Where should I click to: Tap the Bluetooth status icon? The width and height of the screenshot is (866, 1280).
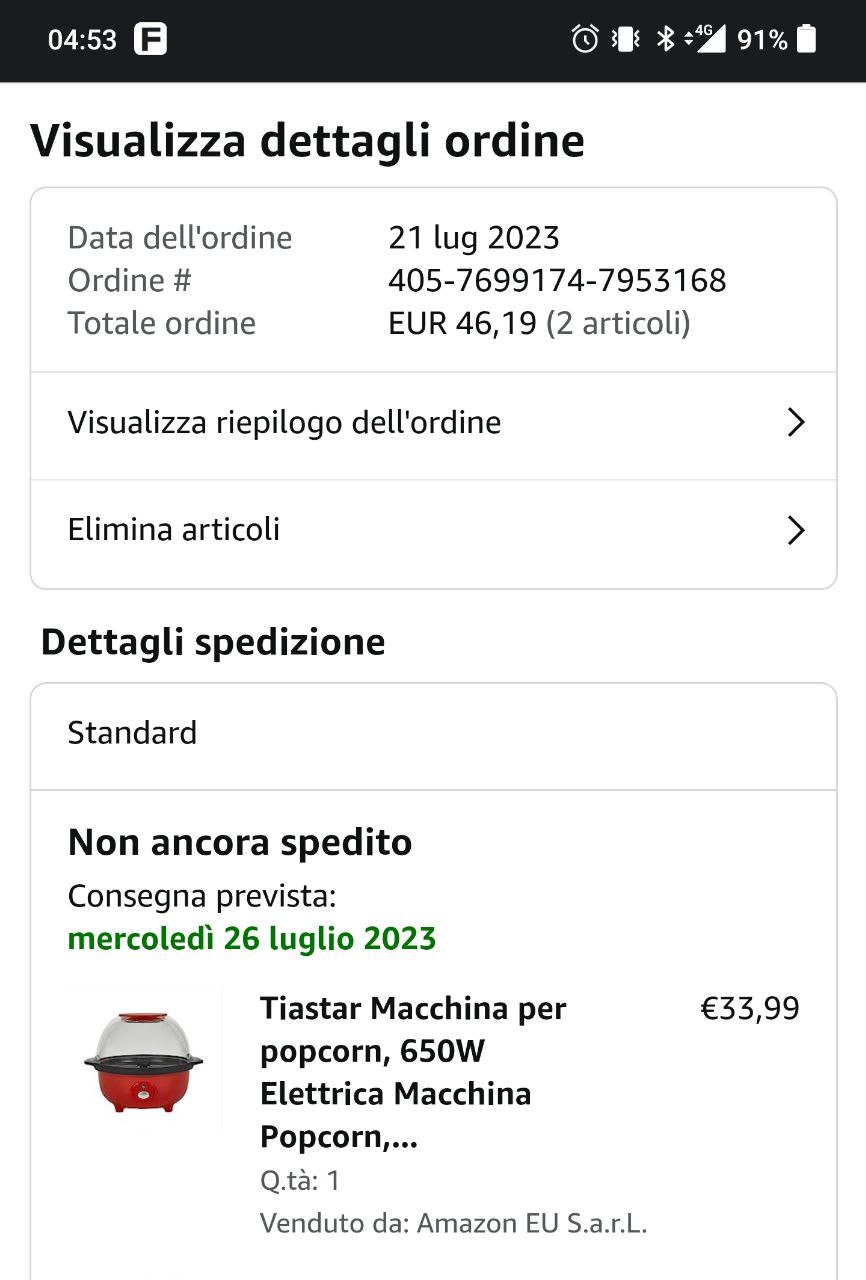coord(664,39)
